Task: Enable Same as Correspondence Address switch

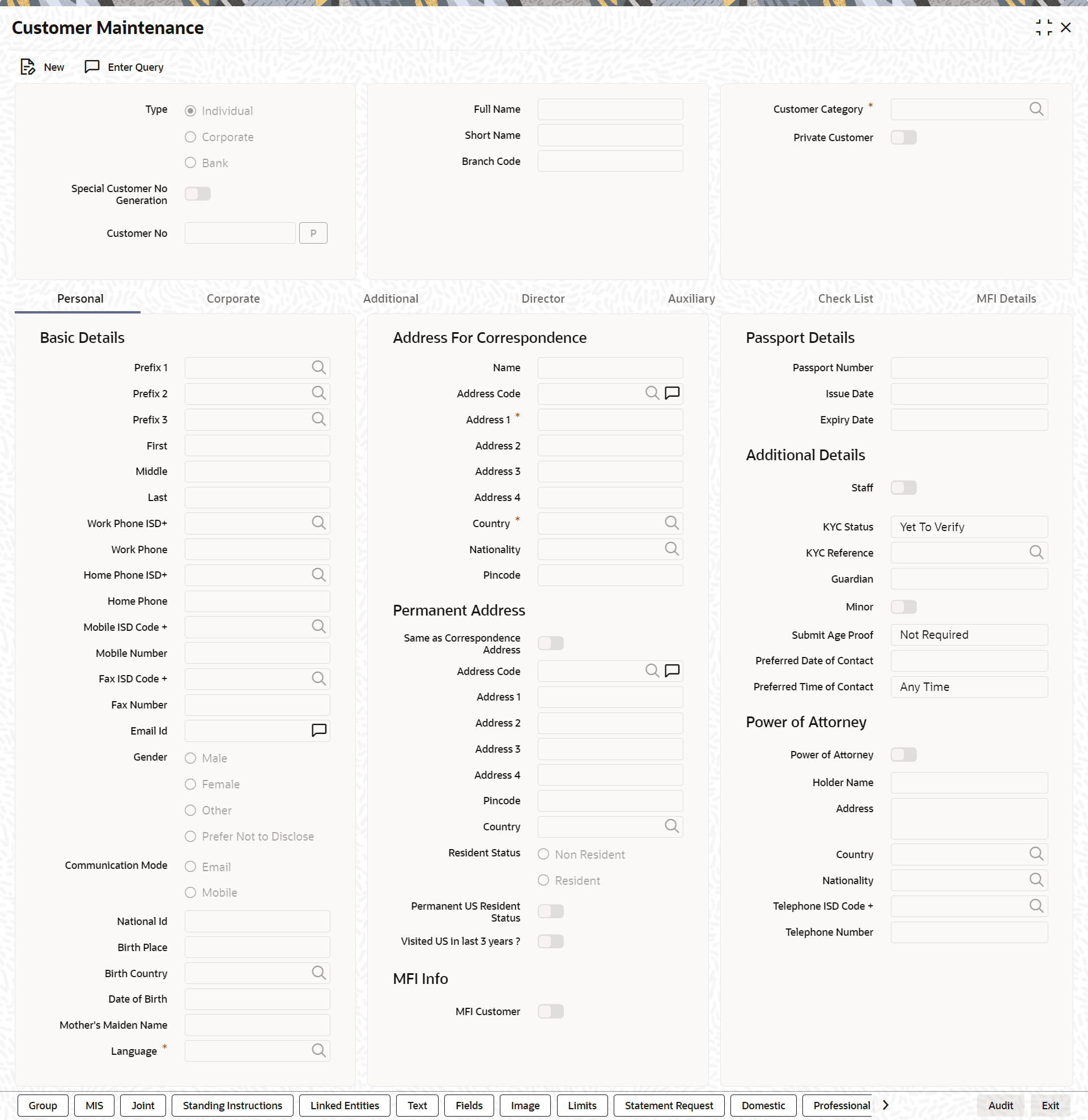Action: pyautogui.click(x=550, y=643)
